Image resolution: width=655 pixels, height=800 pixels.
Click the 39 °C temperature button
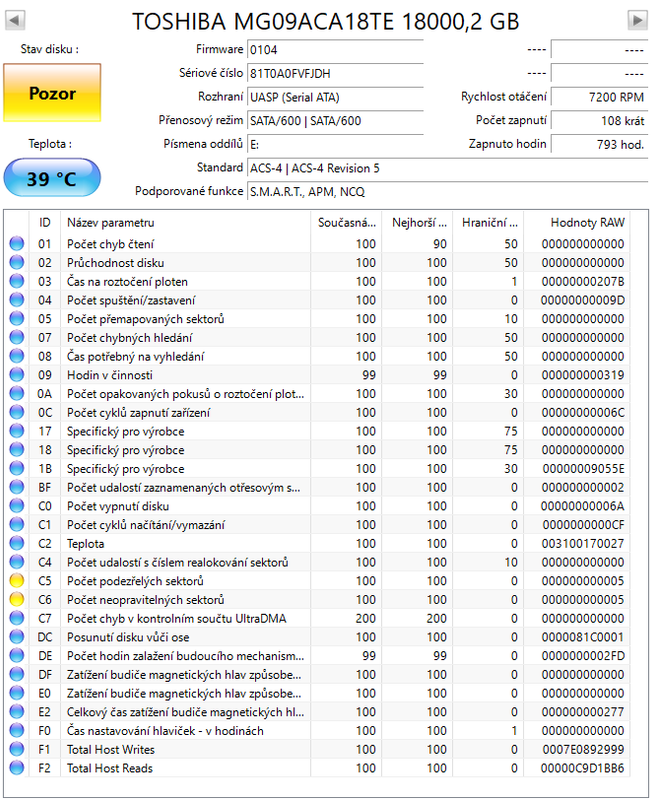point(52,179)
